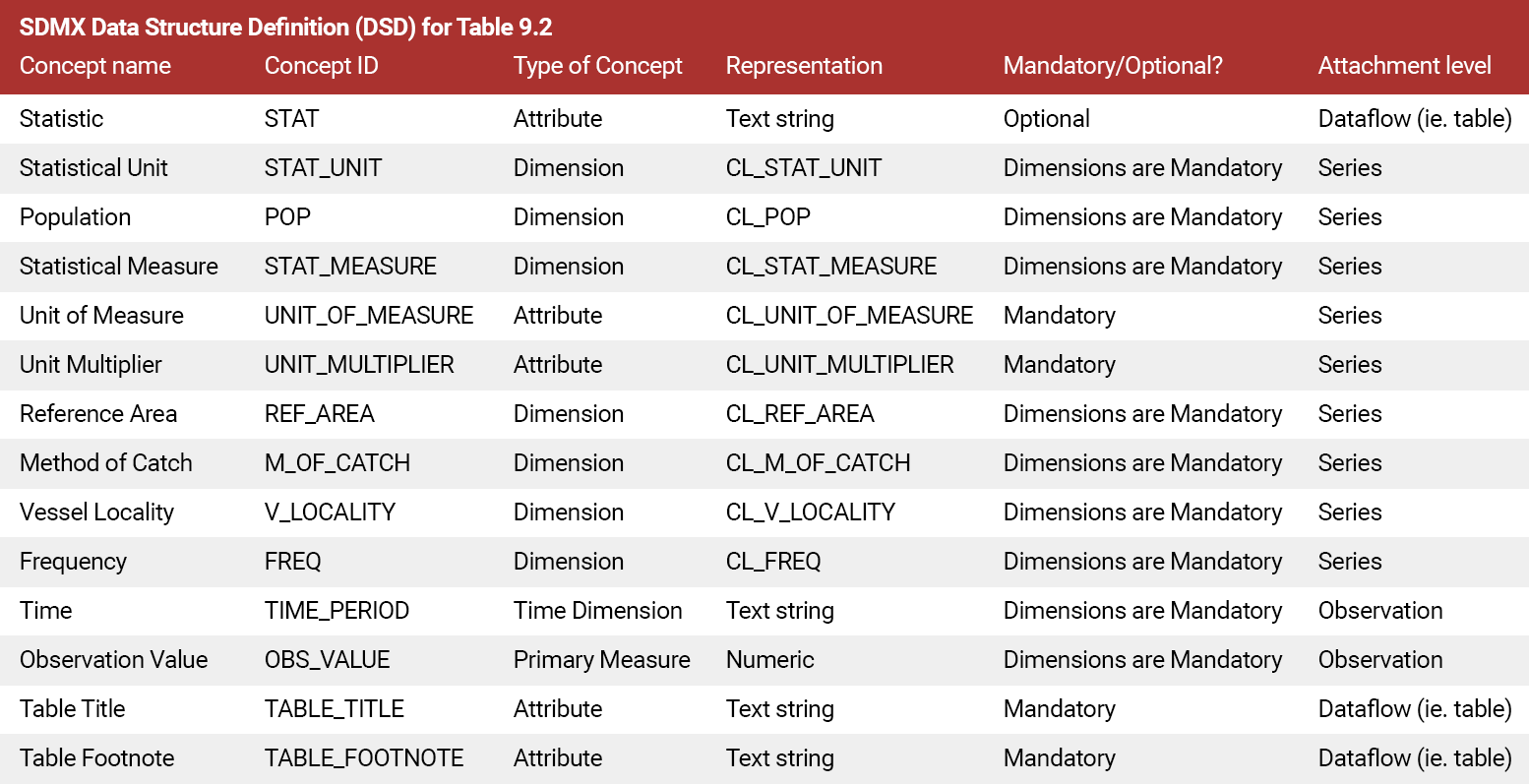
Task: Select the "Time Dimension" type cell
Action: [x=597, y=611]
